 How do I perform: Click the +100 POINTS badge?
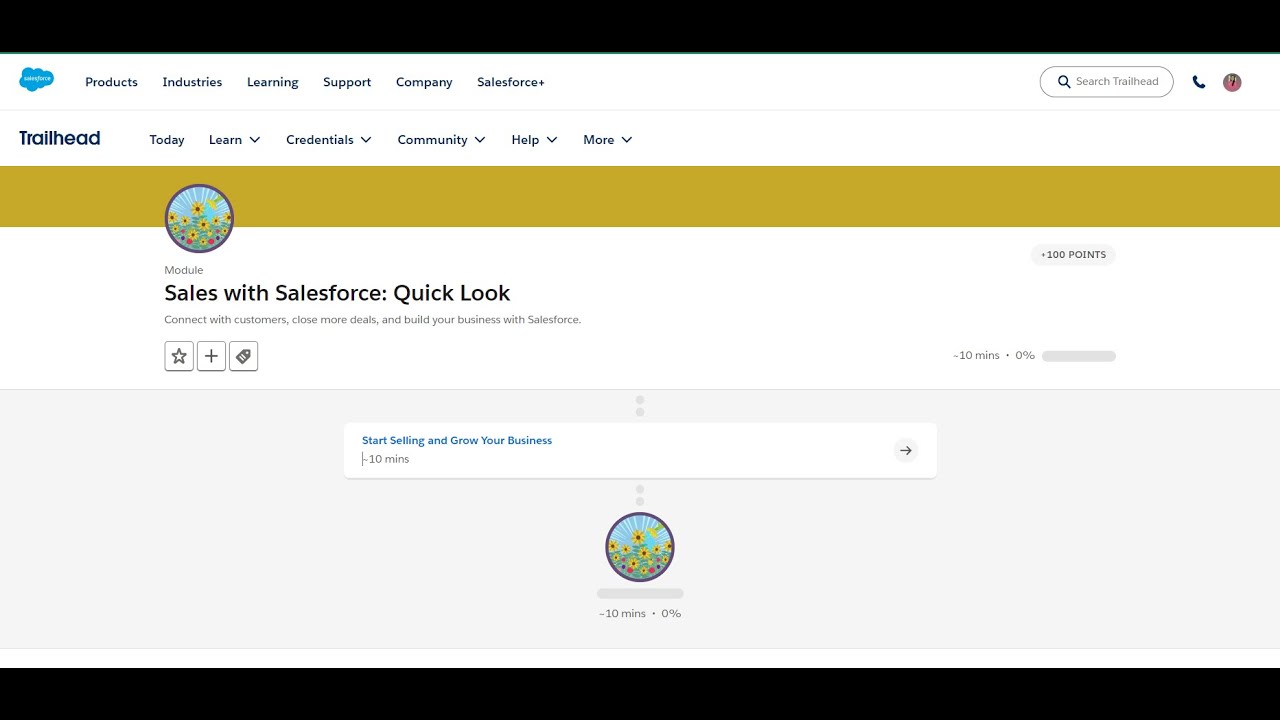[1073, 255]
